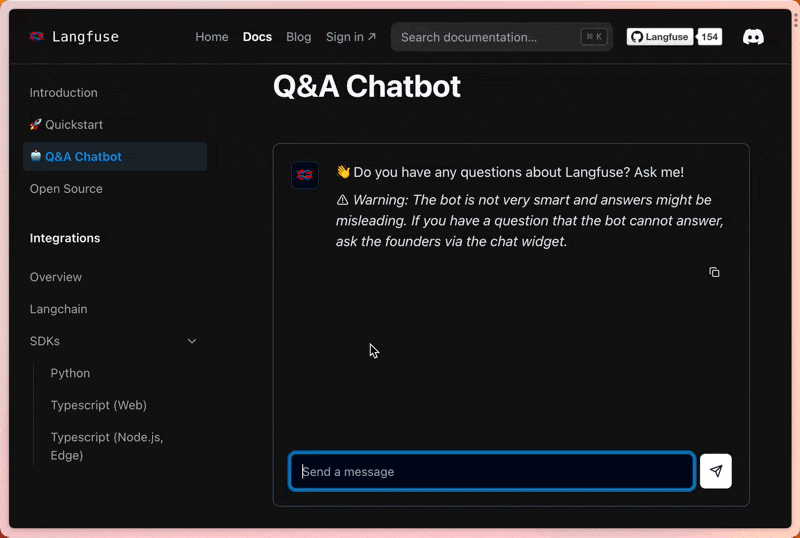
Task: Click the Sign in link
Action: (351, 37)
